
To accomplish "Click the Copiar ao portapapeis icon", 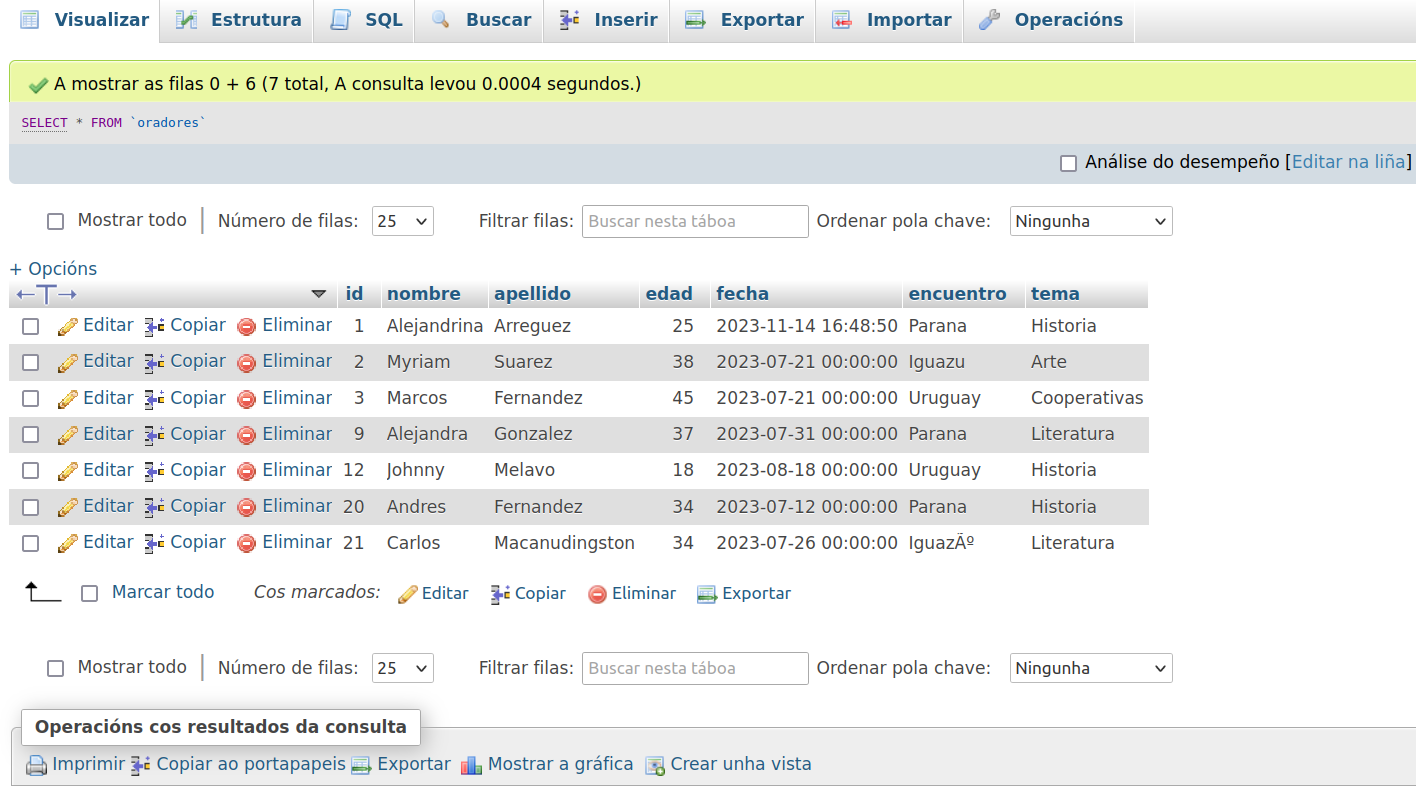I will point(141,765).
